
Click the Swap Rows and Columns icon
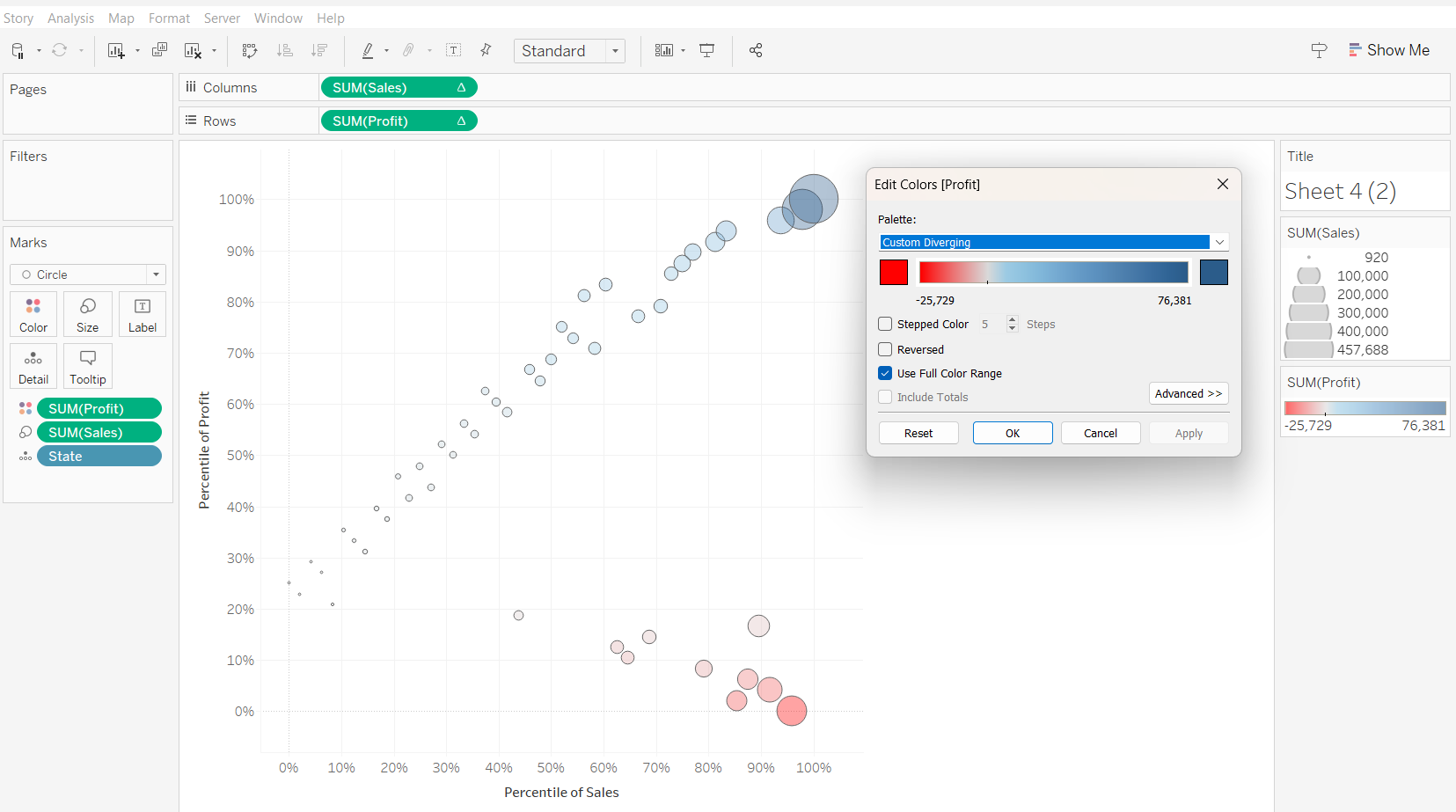250,51
